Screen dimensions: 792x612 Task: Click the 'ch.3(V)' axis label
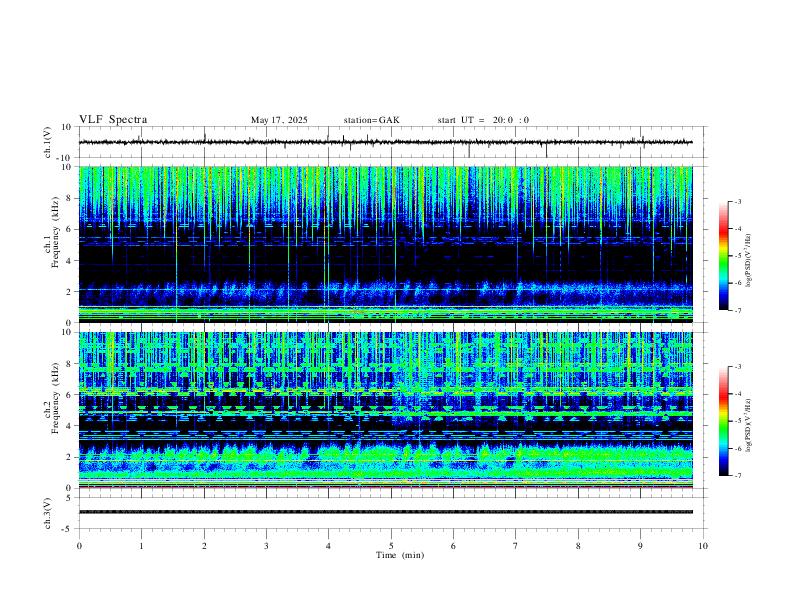(48, 513)
